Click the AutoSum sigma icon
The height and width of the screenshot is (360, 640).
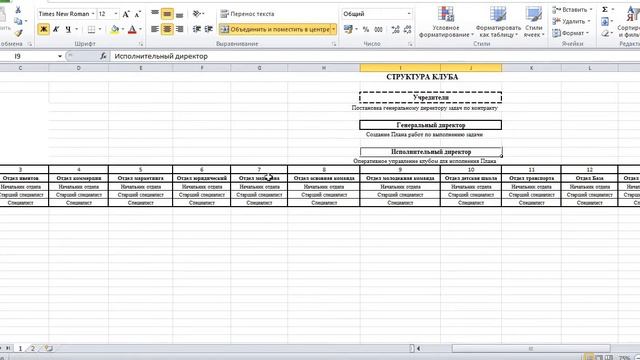[605, 9]
